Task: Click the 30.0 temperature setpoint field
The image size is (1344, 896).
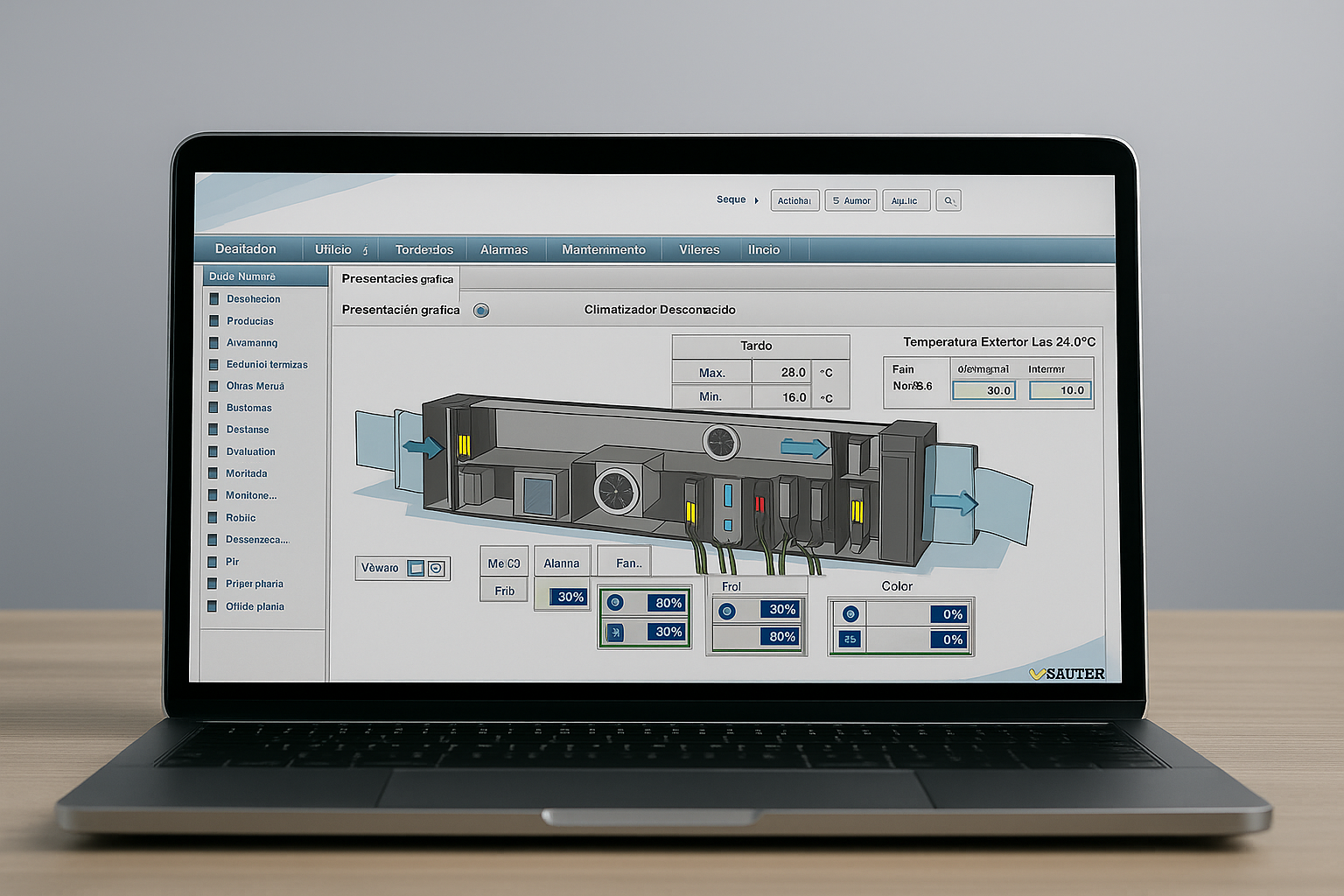Action: pyautogui.click(x=984, y=391)
